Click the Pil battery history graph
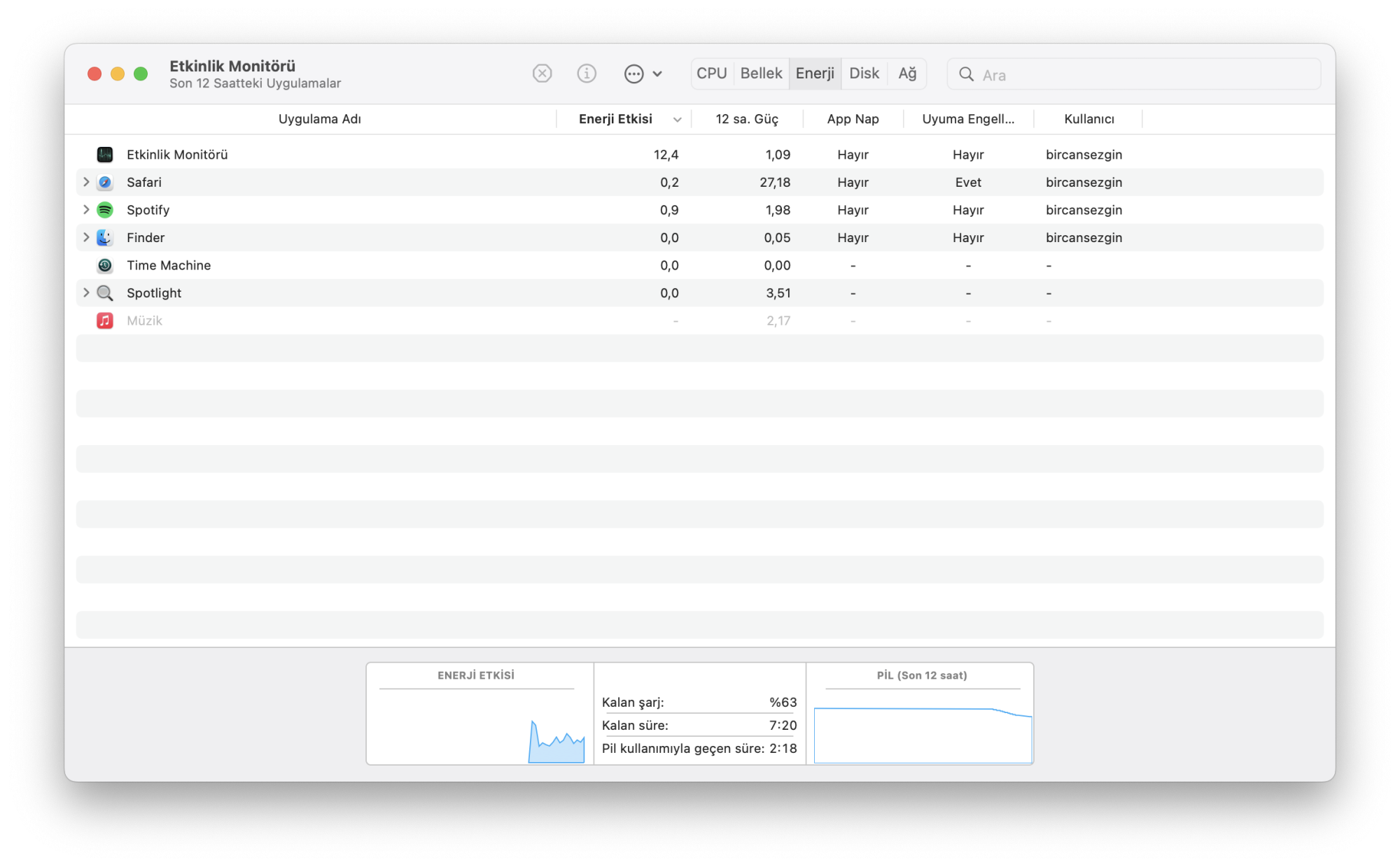 click(922, 733)
